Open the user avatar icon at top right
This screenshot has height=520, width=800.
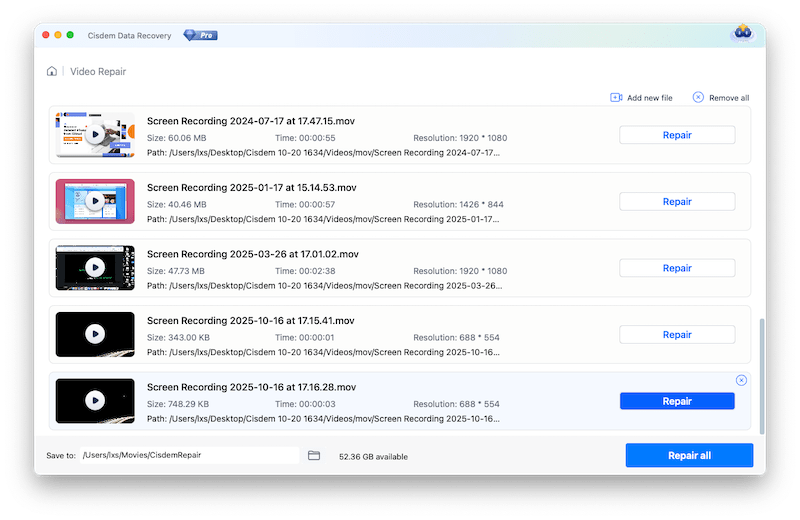point(742,34)
